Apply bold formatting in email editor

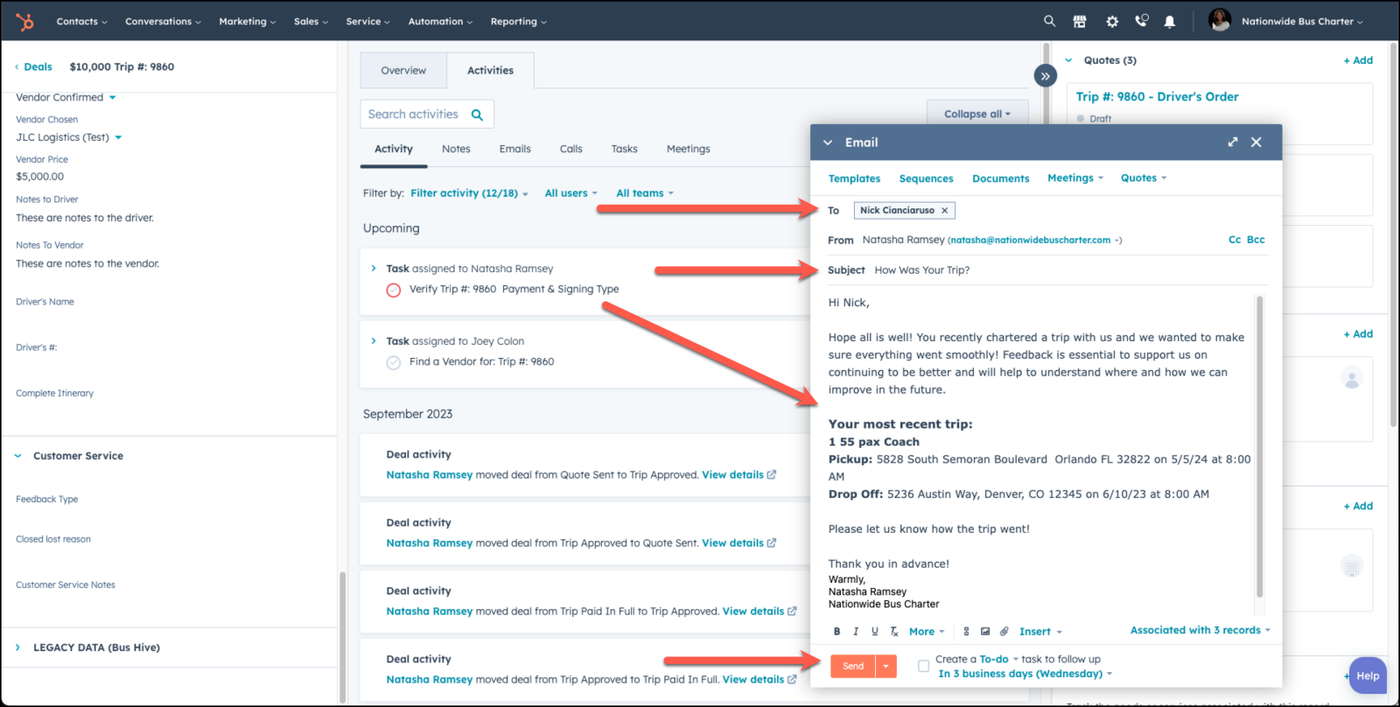(x=837, y=632)
